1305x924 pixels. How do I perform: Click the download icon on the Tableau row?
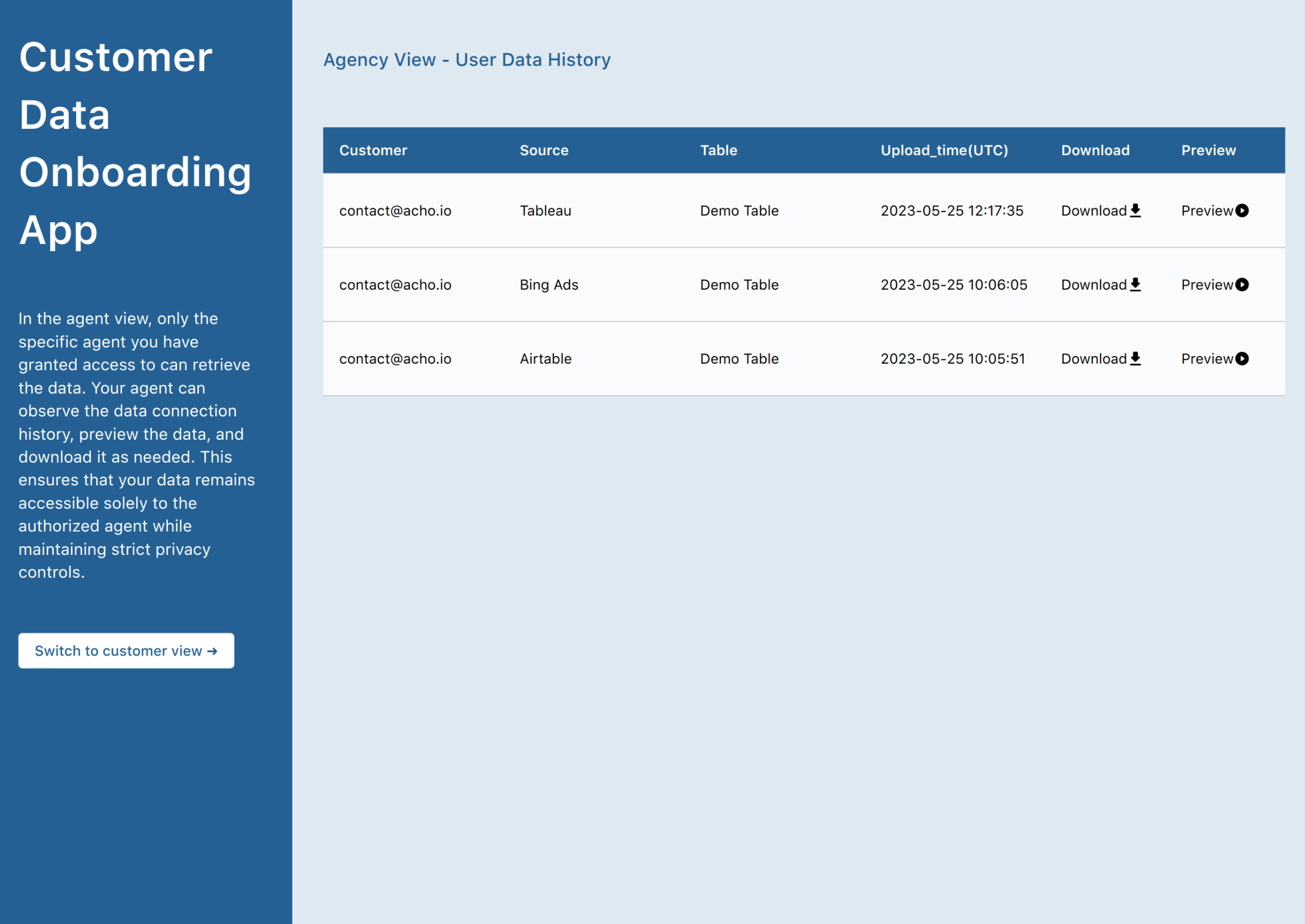(x=1136, y=210)
